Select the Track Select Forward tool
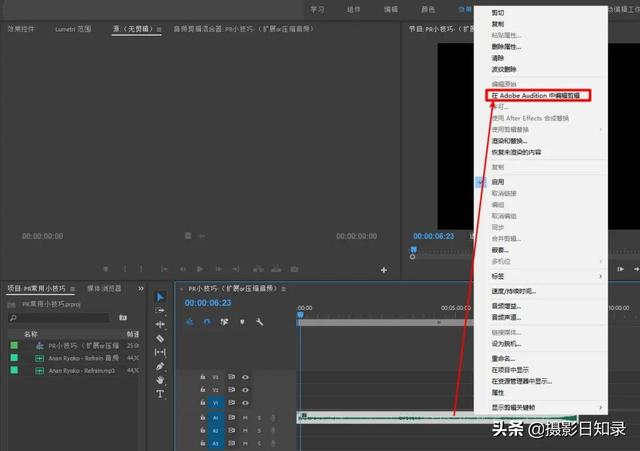Image resolution: width=640 pixels, height=451 pixels. point(160,311)
